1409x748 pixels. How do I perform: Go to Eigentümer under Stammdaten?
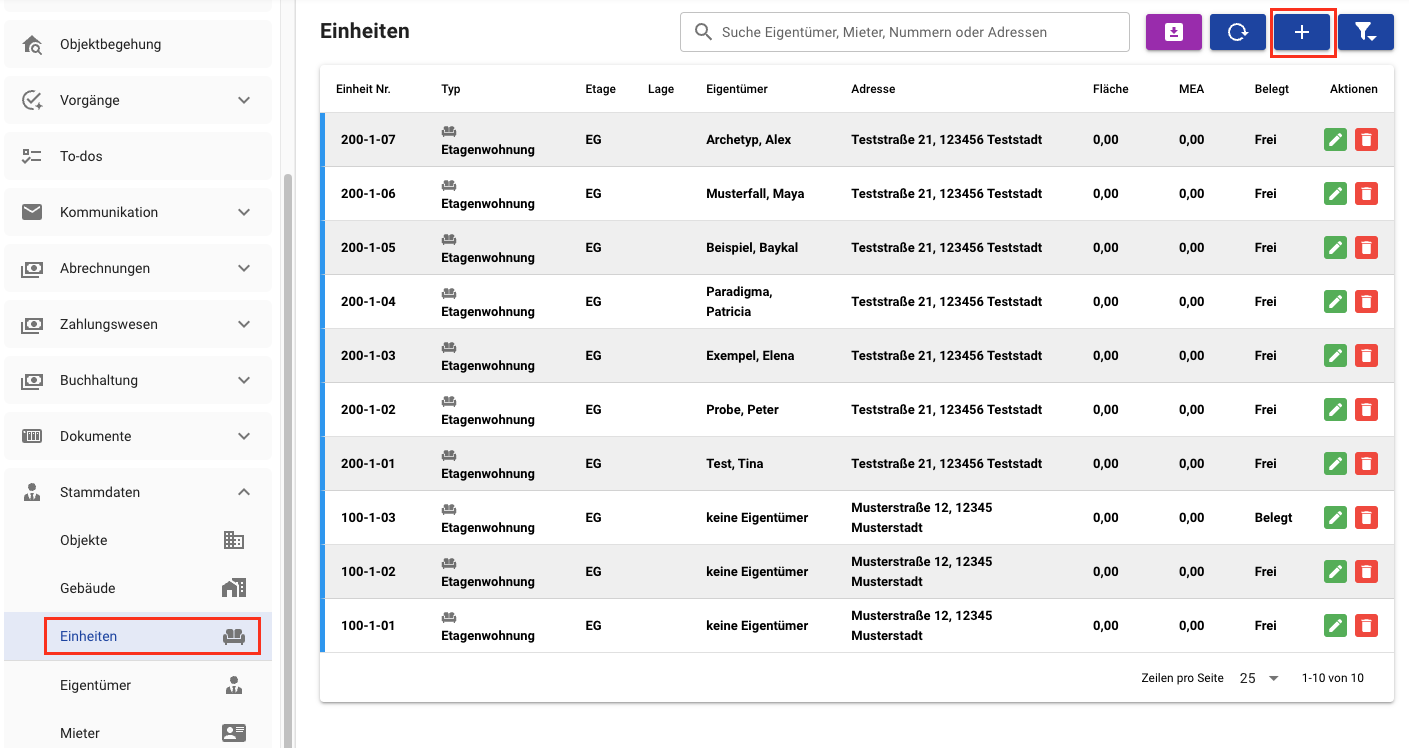[138, 685]
